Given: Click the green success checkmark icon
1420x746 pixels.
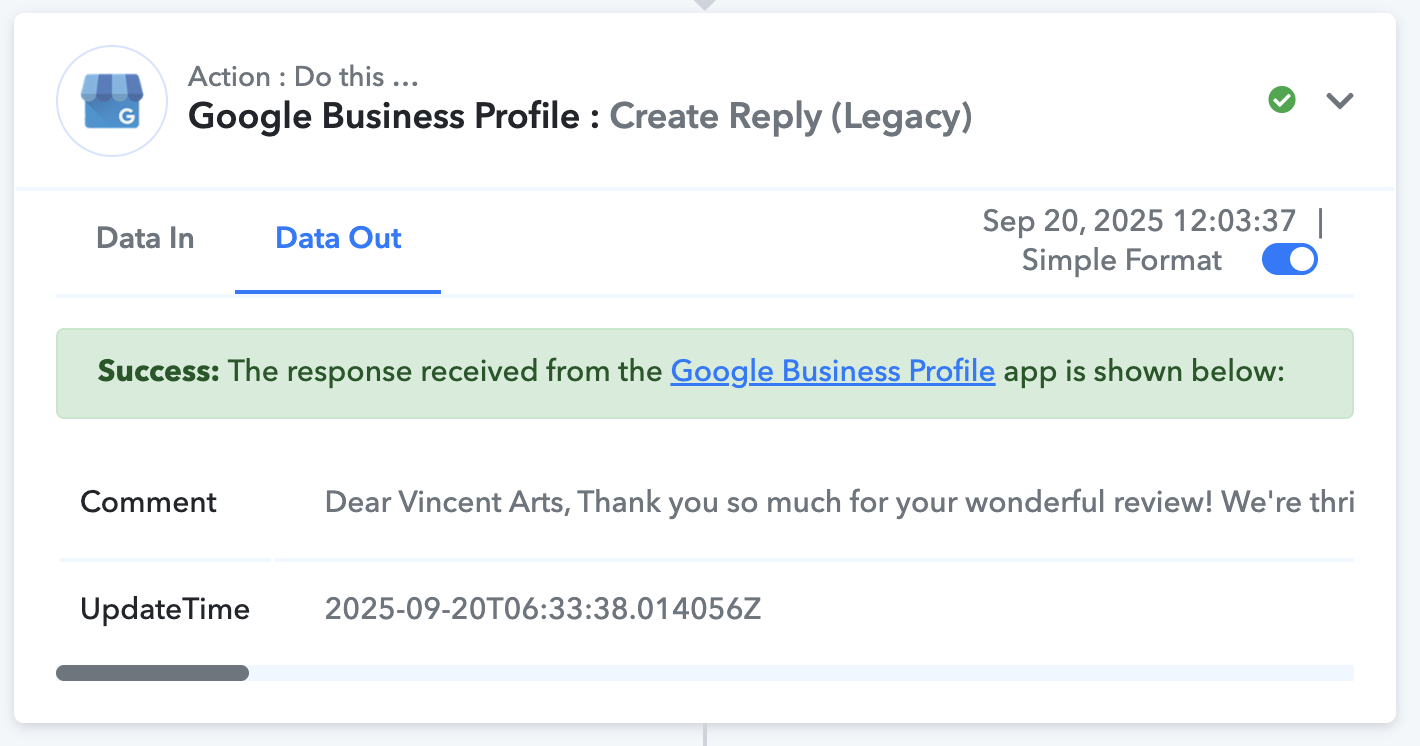Looking at the screenshot, I should tap(1282, 100).
